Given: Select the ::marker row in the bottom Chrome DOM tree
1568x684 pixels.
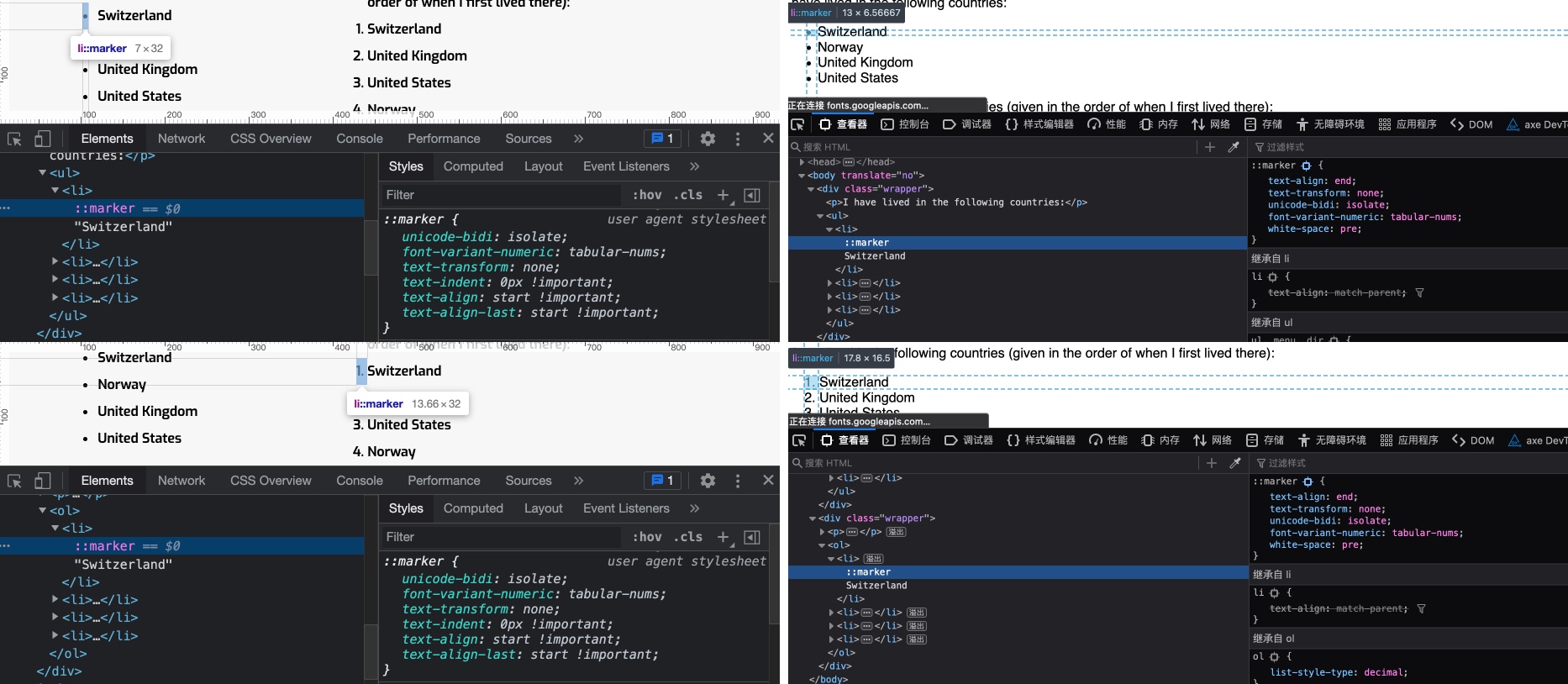Looking at the screenshot, I should [x=182, y=546].
